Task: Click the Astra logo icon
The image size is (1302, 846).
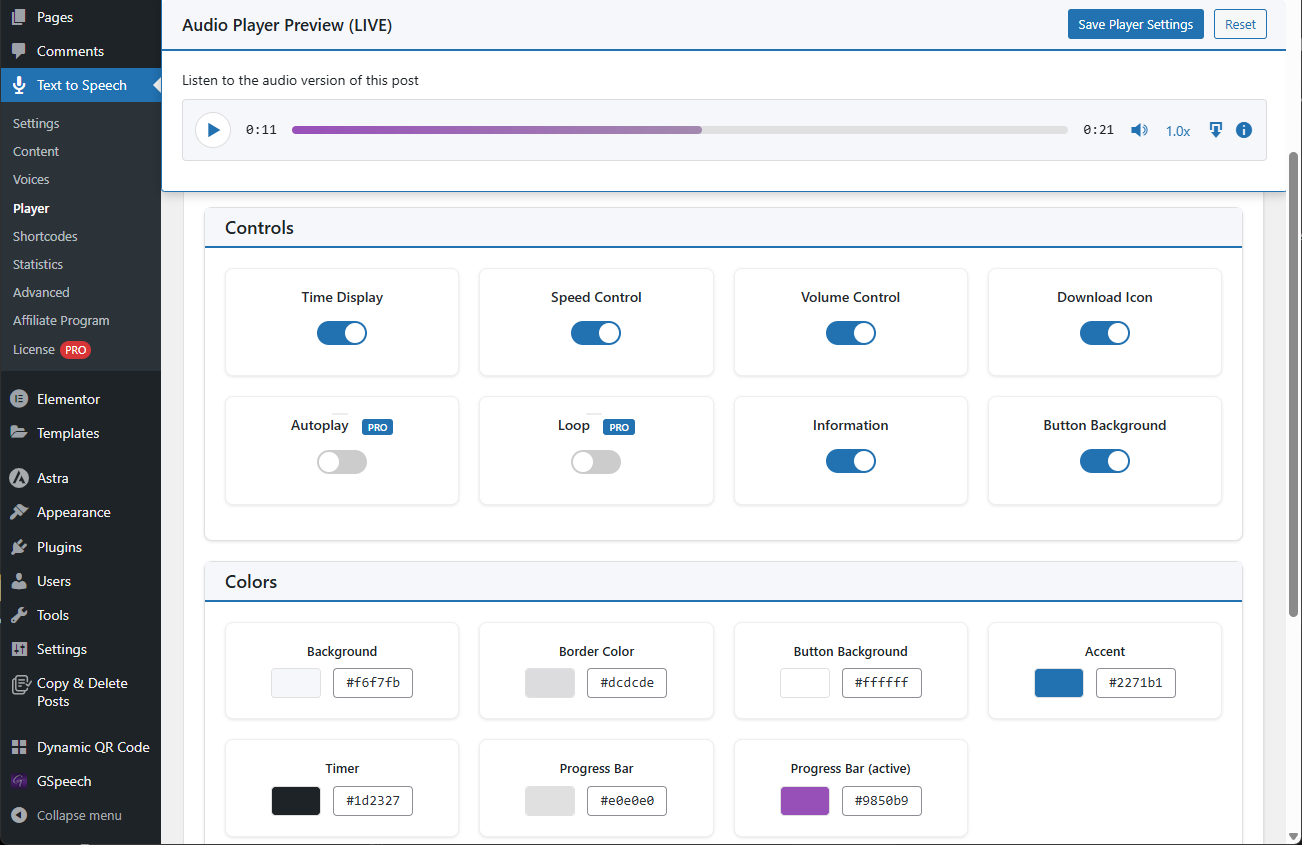Action: (x=19, y=478)
